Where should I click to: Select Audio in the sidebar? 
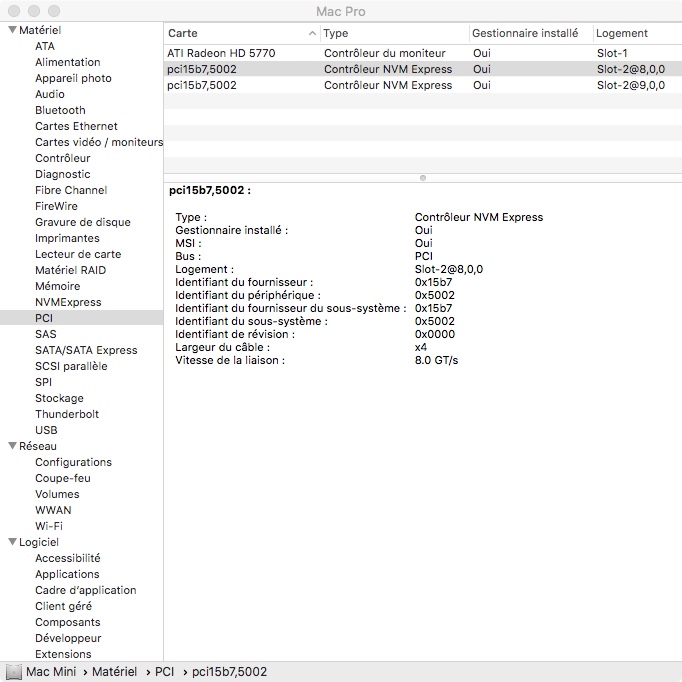click(50, 94)
